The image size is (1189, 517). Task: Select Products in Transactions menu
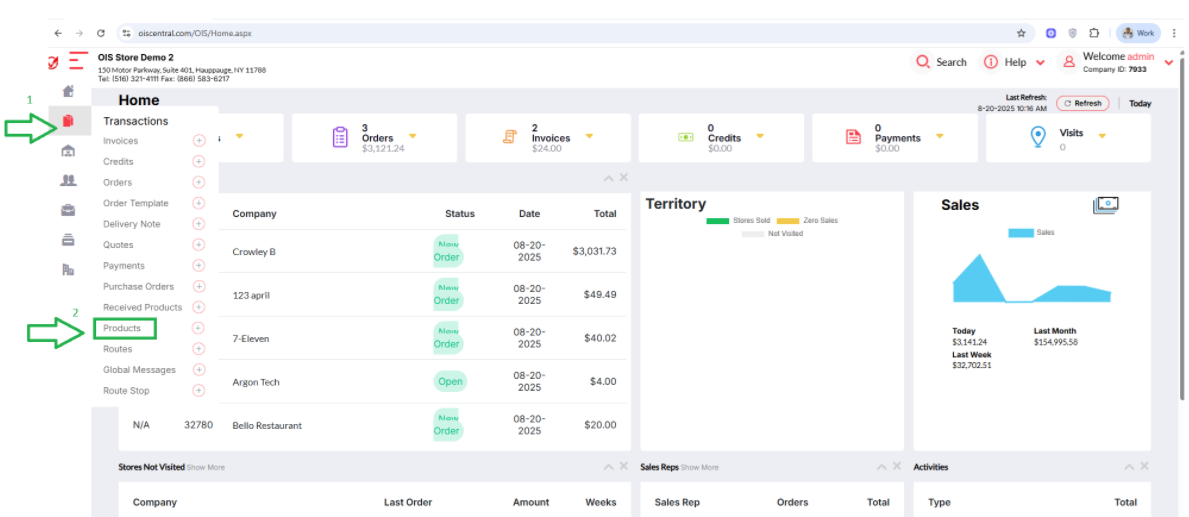(122, 328)
